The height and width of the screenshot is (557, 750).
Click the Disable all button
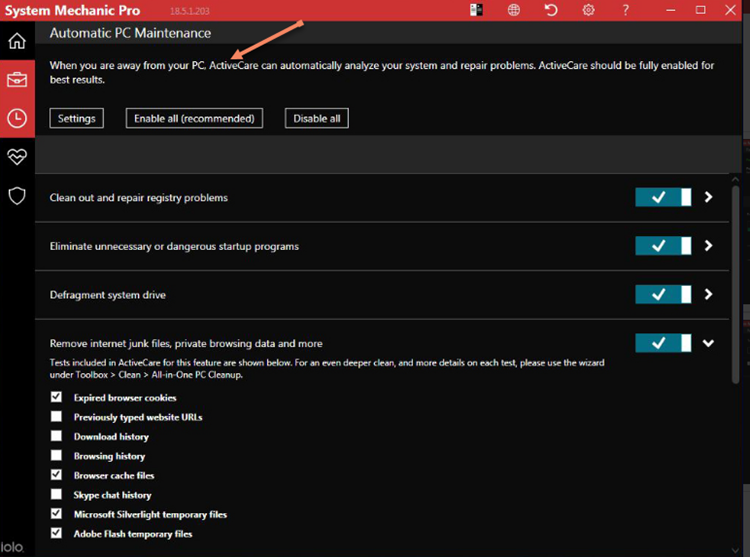coord(317,118)
